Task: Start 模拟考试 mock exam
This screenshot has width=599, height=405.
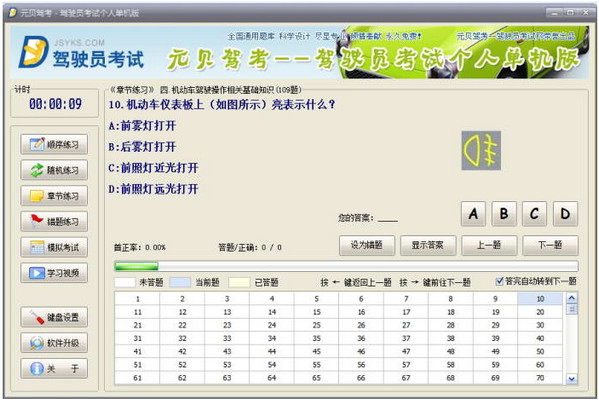Action: [54, 247]
